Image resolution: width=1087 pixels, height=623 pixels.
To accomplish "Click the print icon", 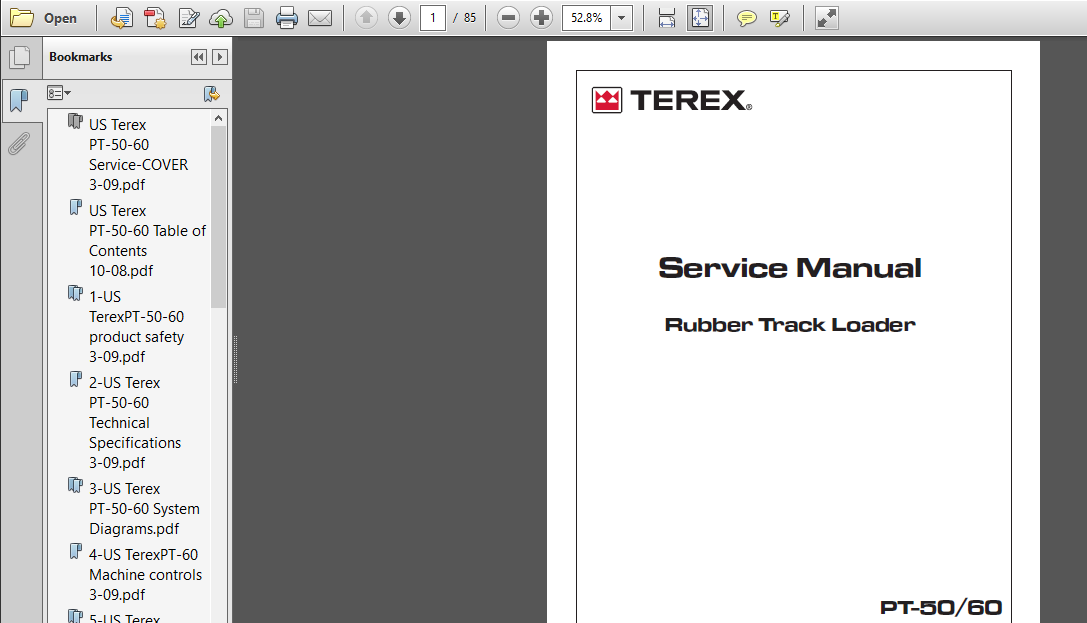I will click(x=286, y=18).
